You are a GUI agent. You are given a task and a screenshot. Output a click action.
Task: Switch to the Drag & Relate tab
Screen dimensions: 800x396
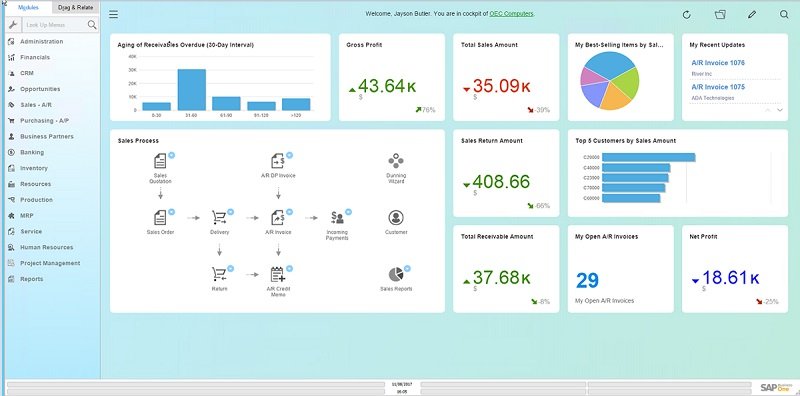pos(76,8)
